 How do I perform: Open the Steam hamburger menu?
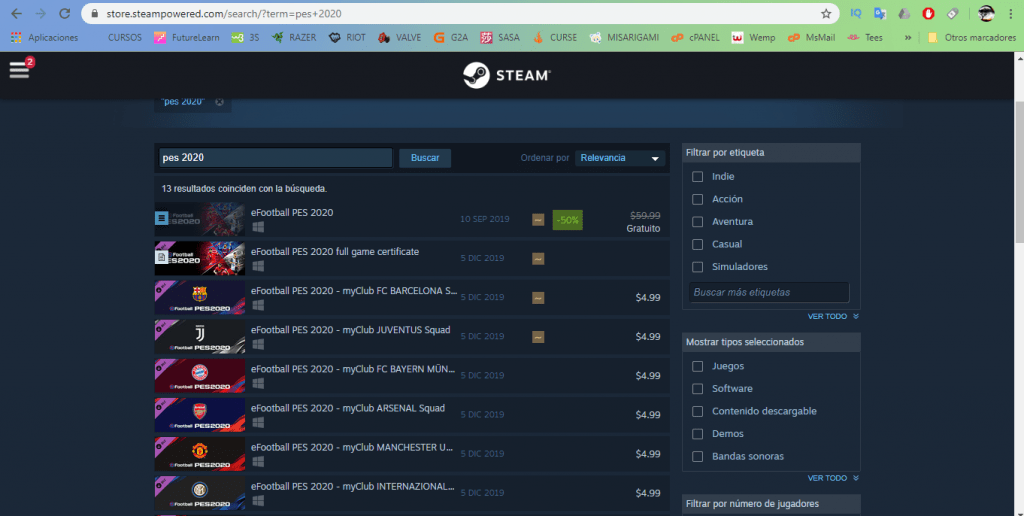(x=20, y=68)
